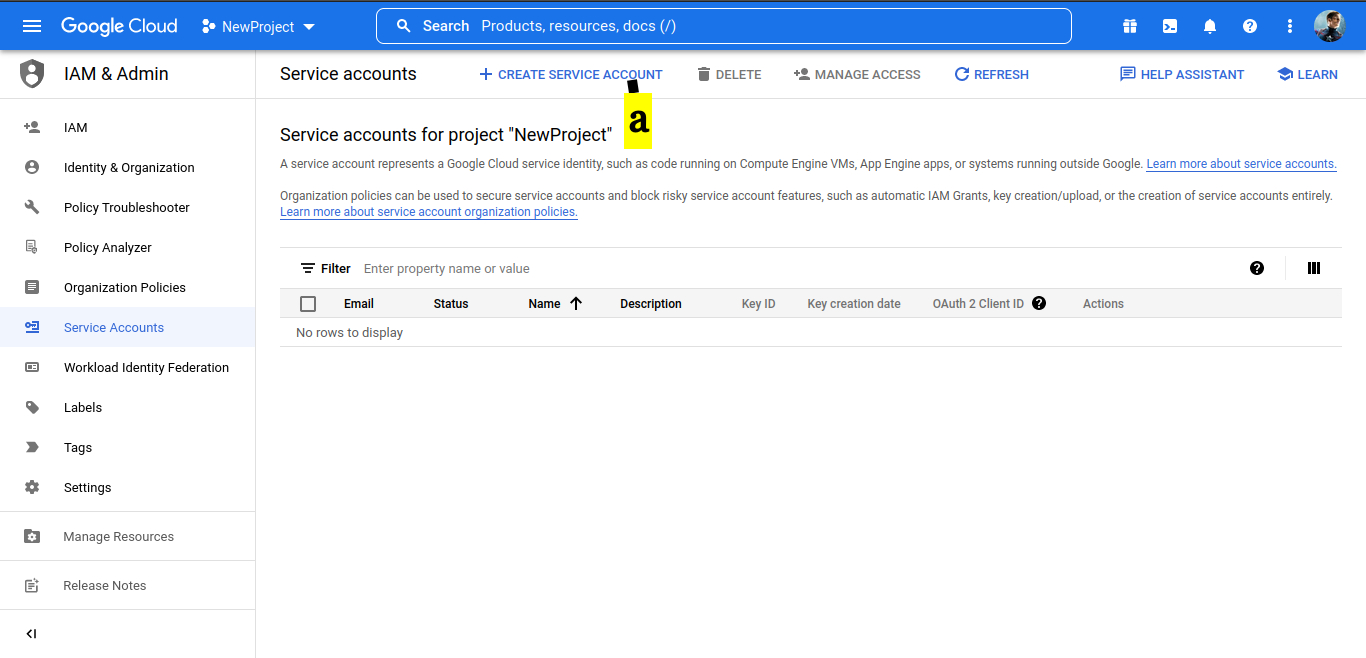Click Manage Access button

[x=857, y=74]
